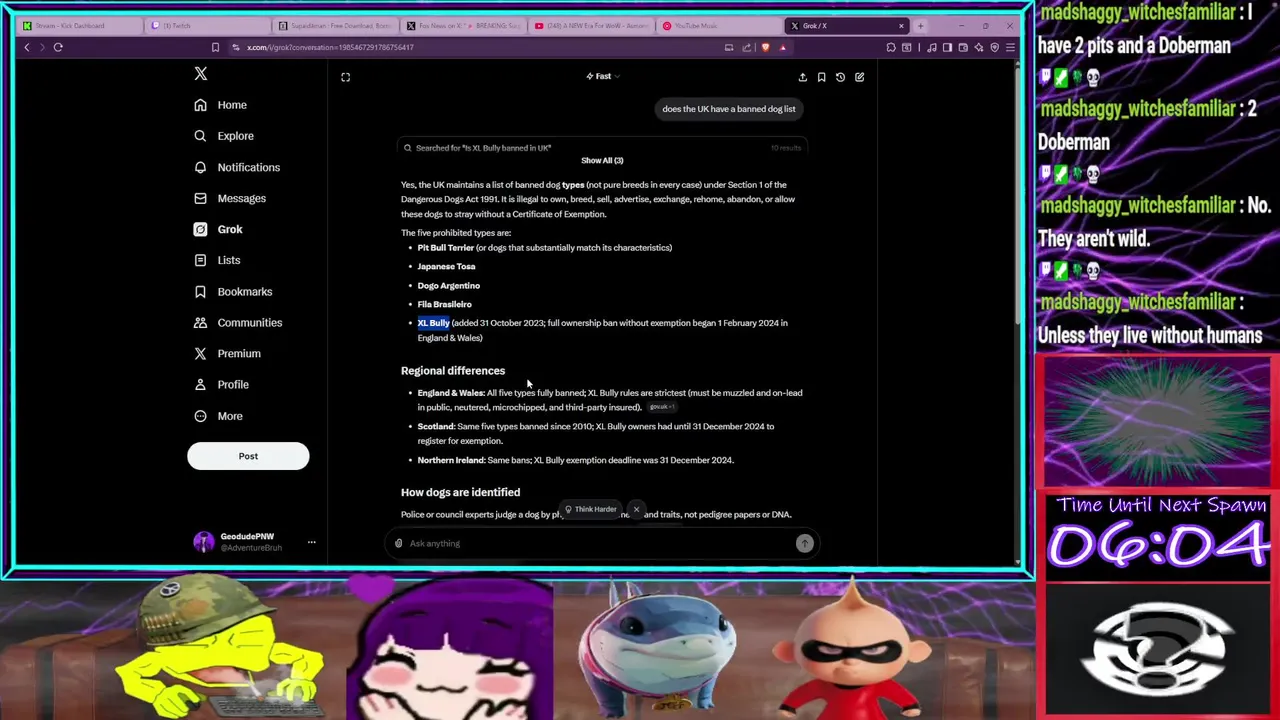This screenshot has height=720, width=1280.
Task: Open Home in the X sidebar
Action: tap(220, 105)
